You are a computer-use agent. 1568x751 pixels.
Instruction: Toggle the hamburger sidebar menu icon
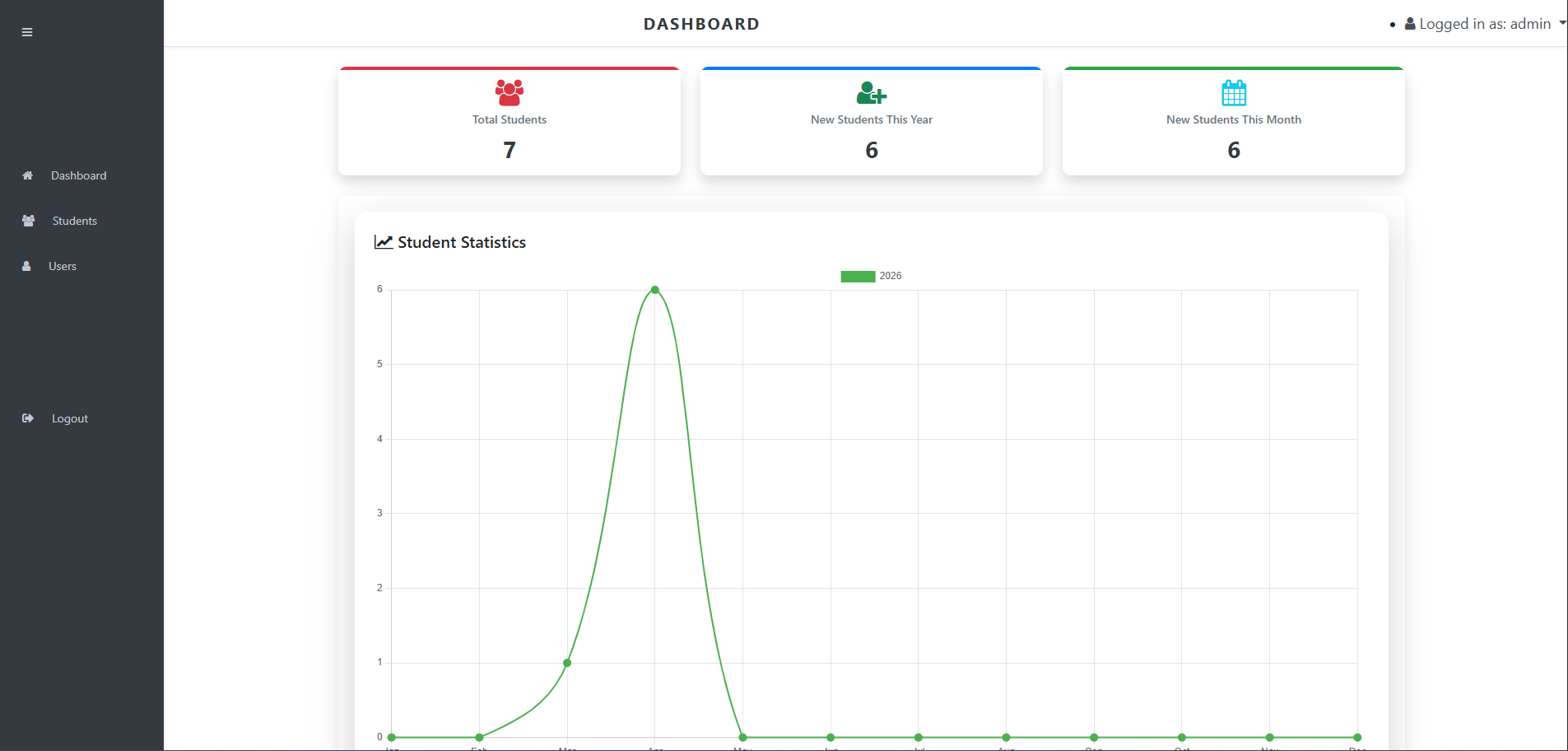click(27, 32)
